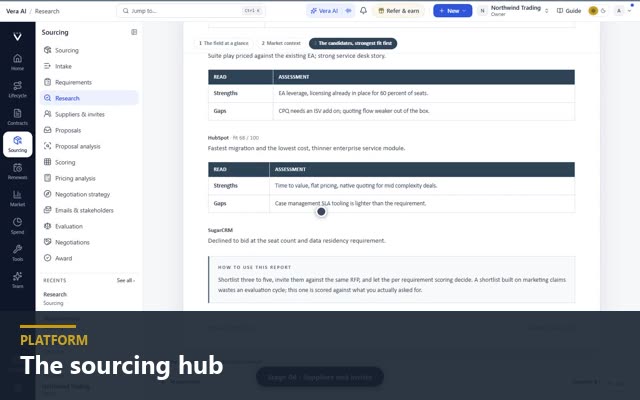Open Negotiation strategy in the sidebar
Viewport: 640px width, 400px height.
coord(89,194)
